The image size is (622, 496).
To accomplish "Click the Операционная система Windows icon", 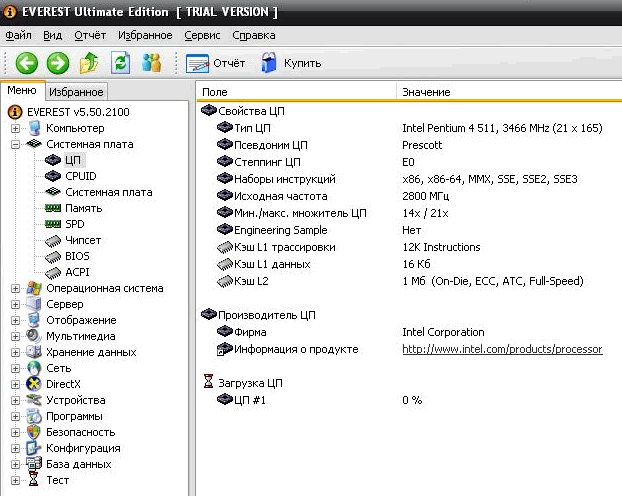I will click(x=34, y=288).
